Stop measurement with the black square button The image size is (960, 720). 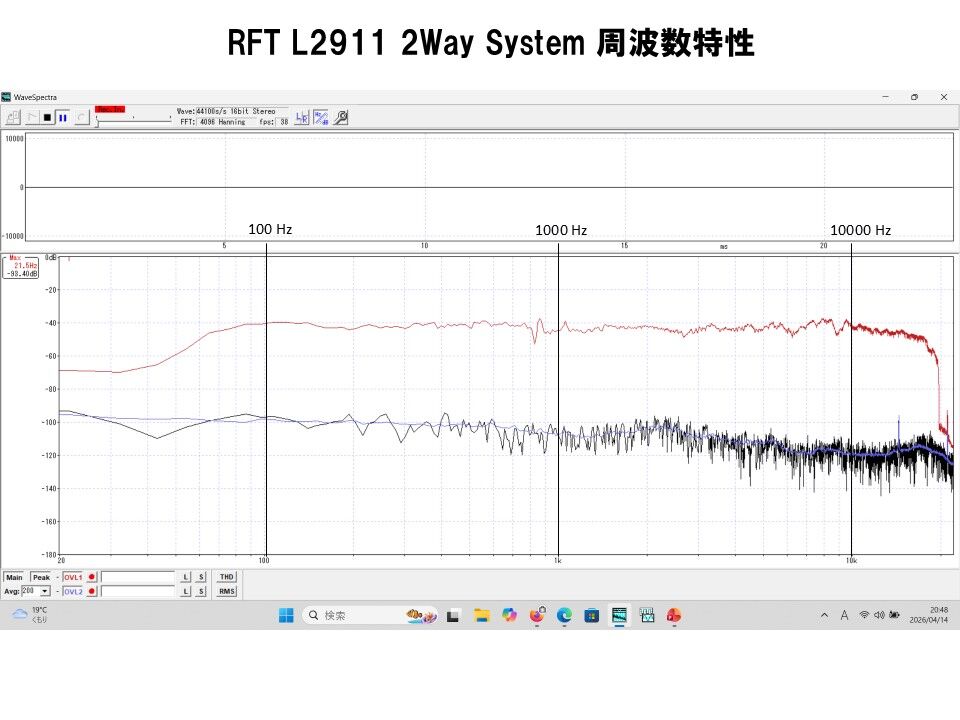[47, 117]
